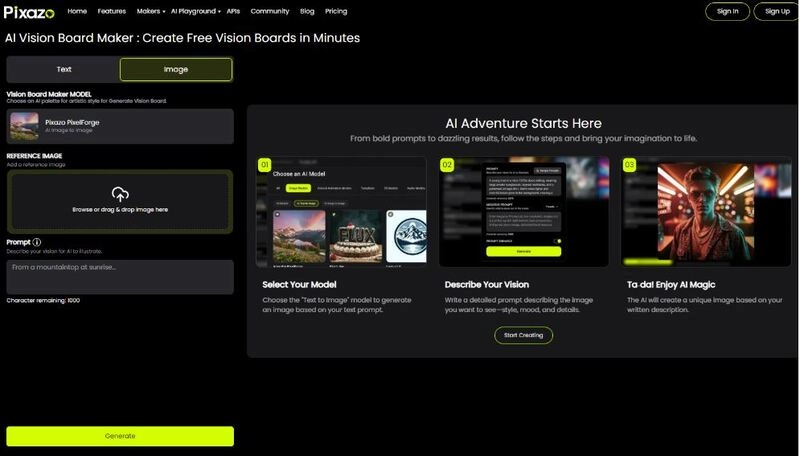Click the Ta da! Enjoy AI Magic heading
The width and height of the screenshot is (800, 456).
671,285
